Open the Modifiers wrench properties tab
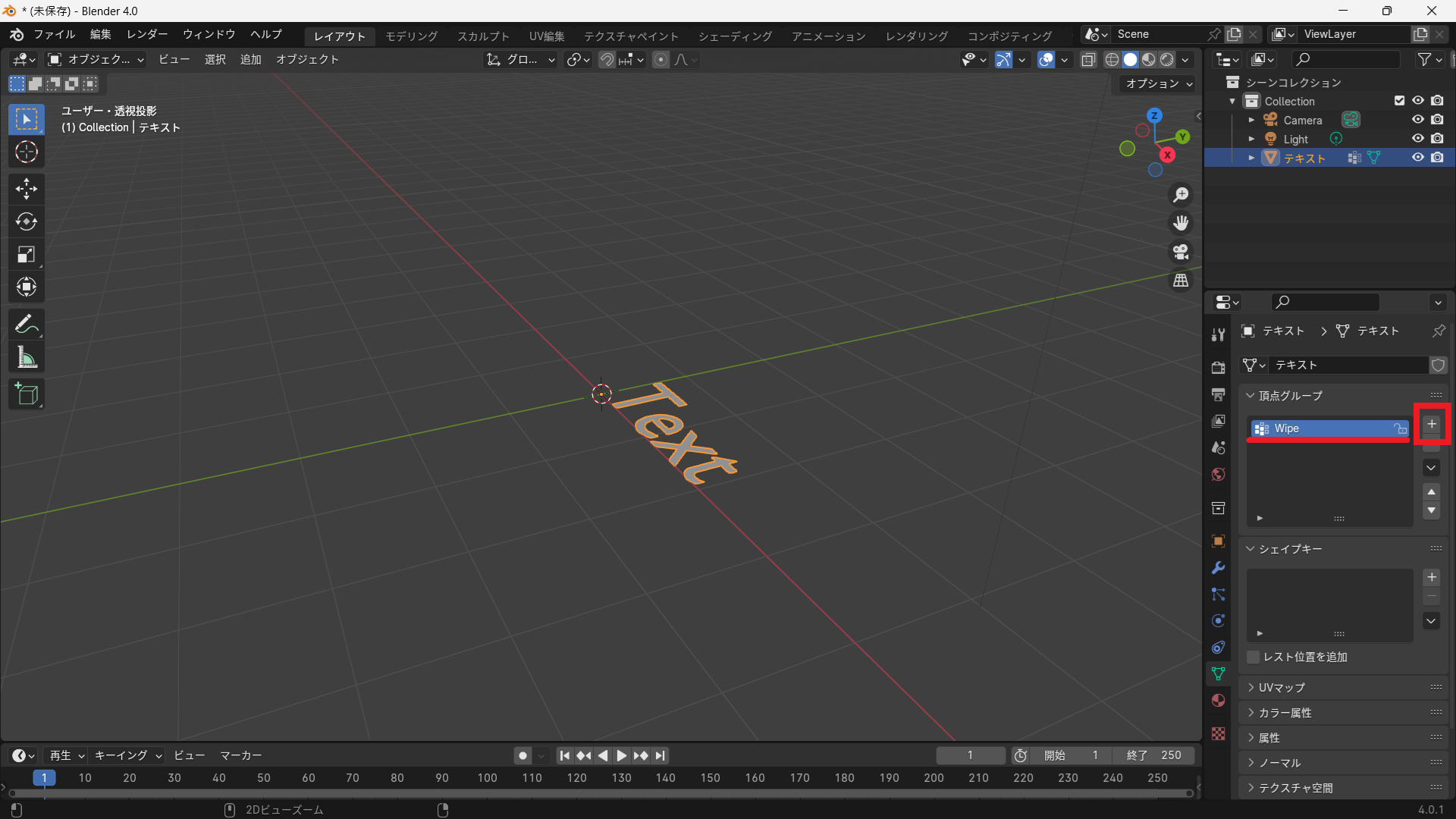The image size is (1456, 819). [x=1218, y=568]
